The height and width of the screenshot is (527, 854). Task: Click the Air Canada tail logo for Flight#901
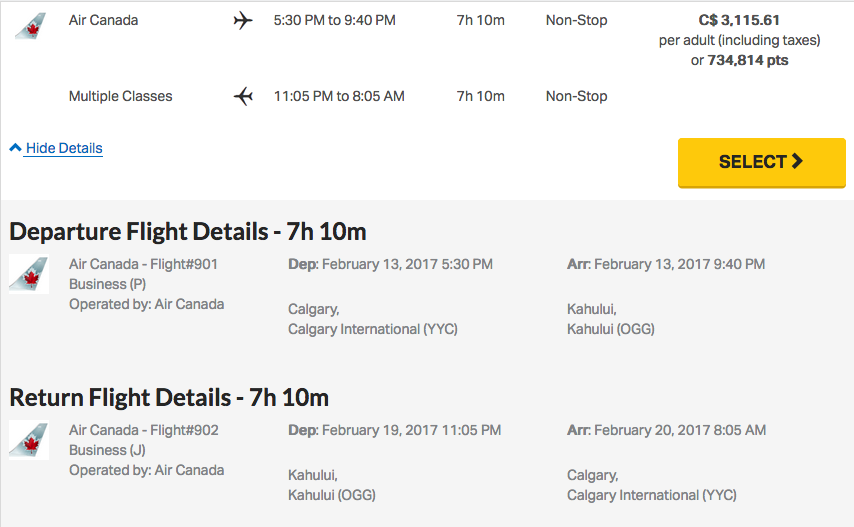[x=29, y=274]
